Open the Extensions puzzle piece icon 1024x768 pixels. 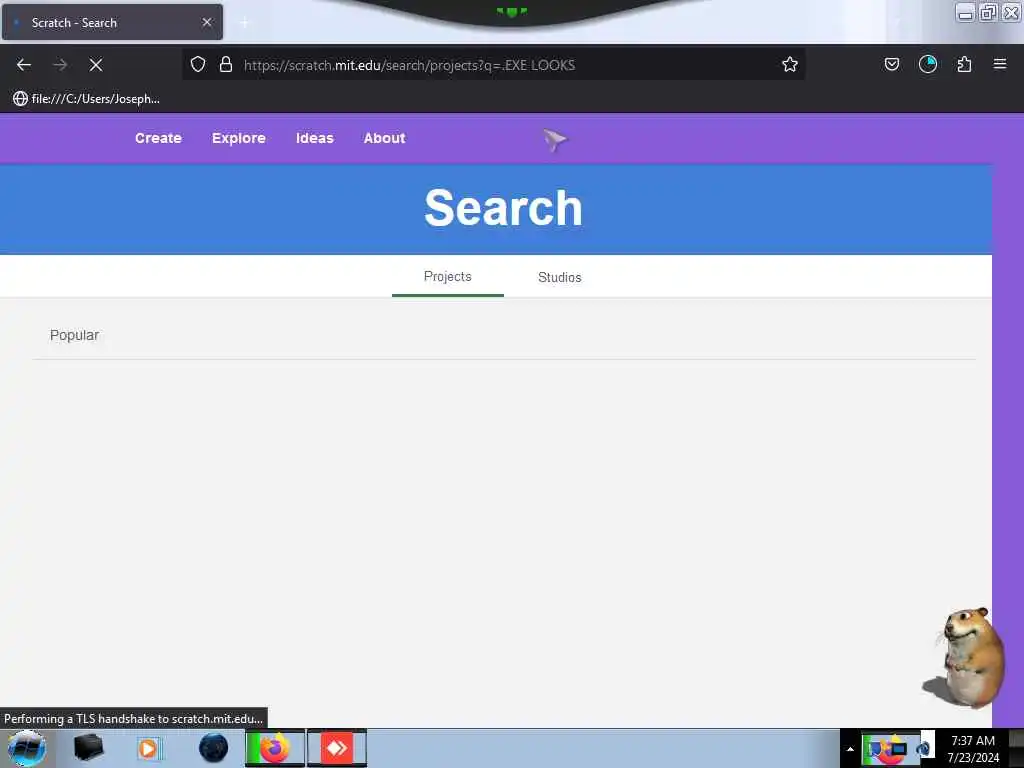tap(964, 64)
